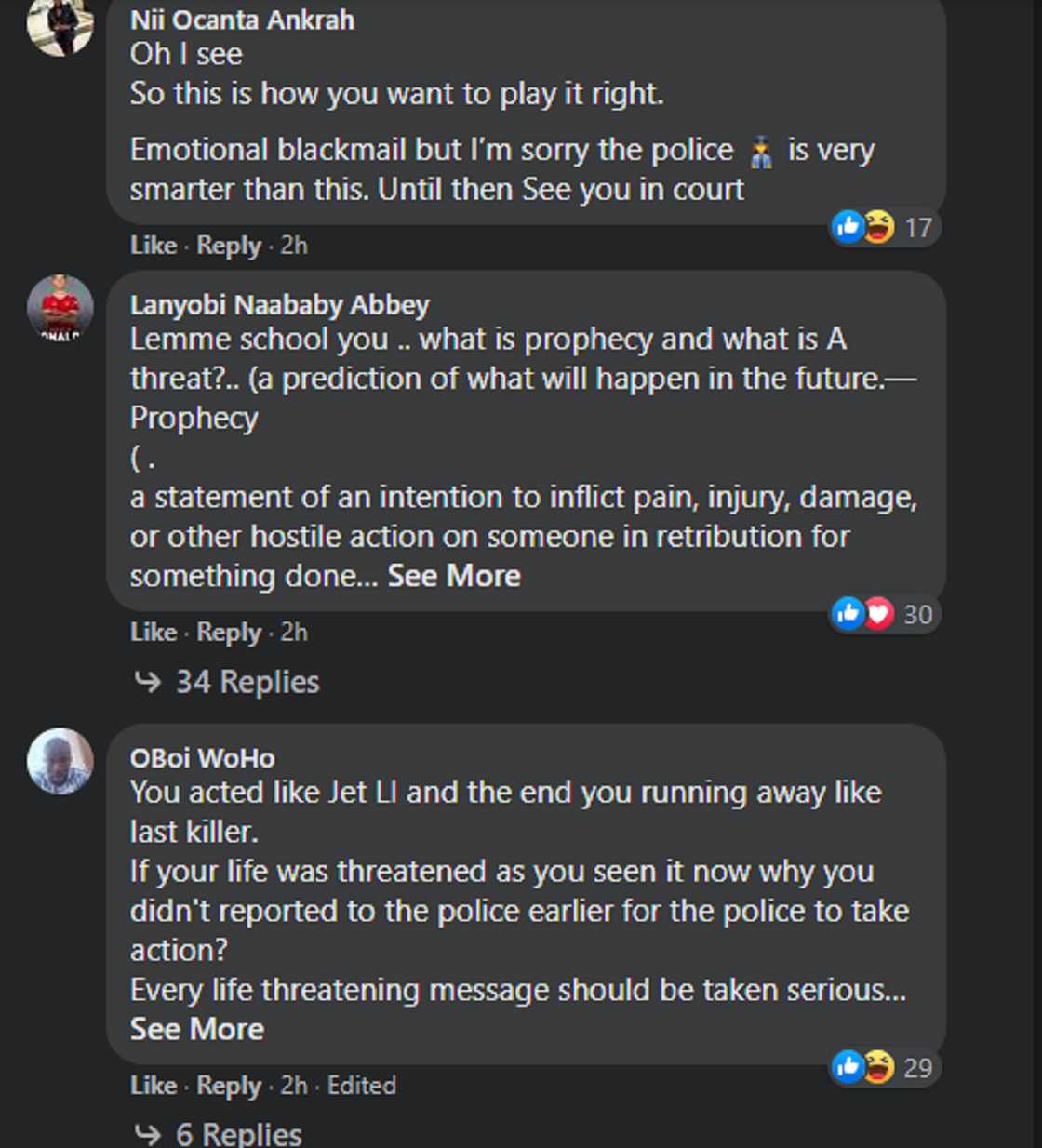The height and width of the screenshot is (1148, 1042).
Task: Click the like reaction icon on Nii's comment
Action: (x=848, y=226)
